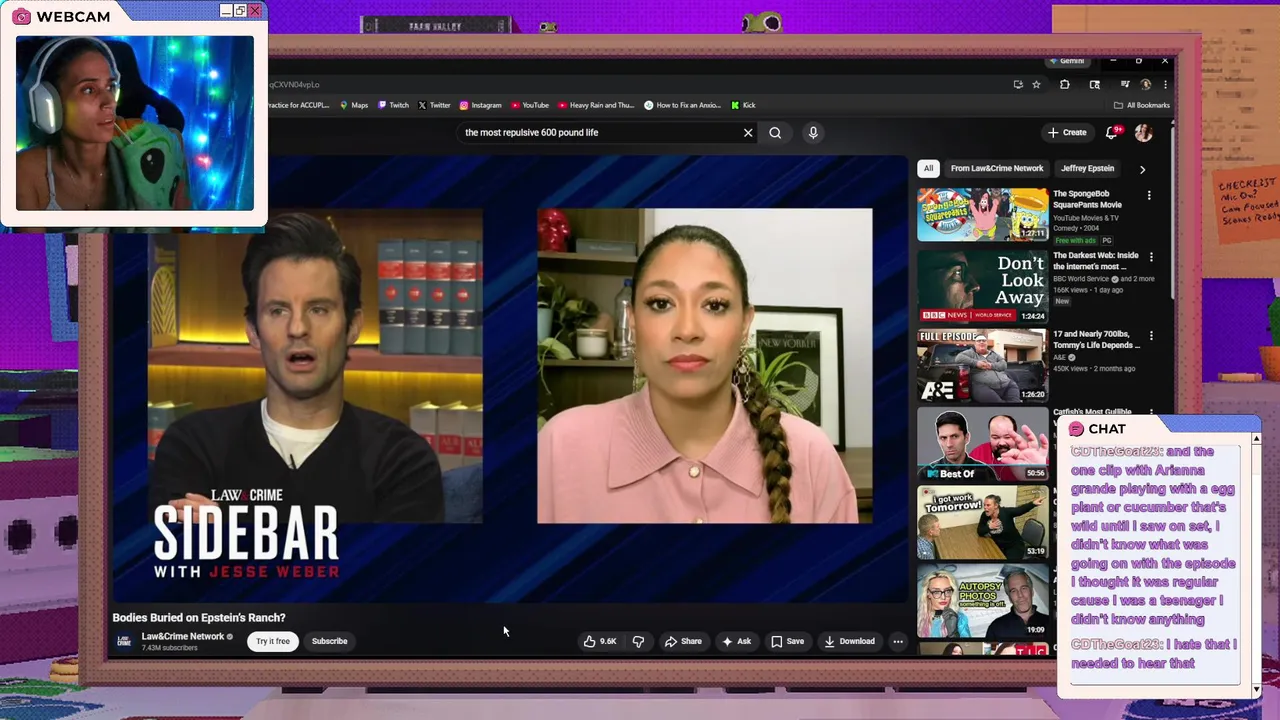Click the Law&Crime Network channel avatar
Viewport: 1280px width, 720px height.
click(x=124, y=641)
